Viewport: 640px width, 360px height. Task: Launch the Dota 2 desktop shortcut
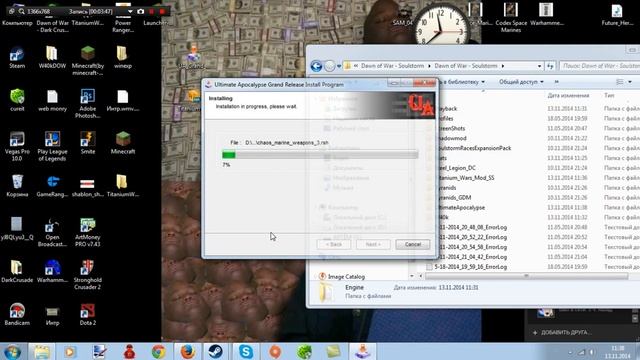pos(87,314)
